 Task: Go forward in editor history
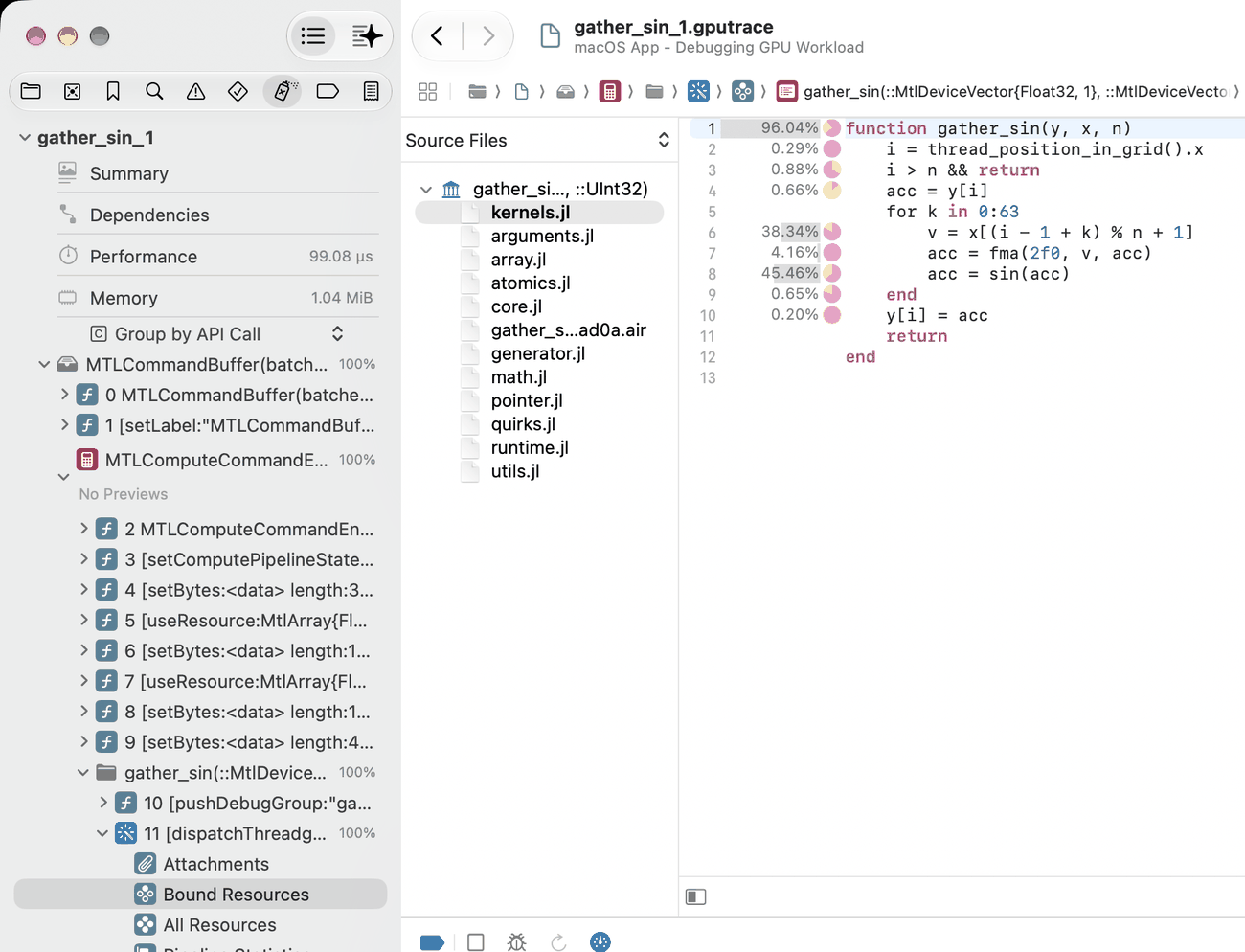488,36
